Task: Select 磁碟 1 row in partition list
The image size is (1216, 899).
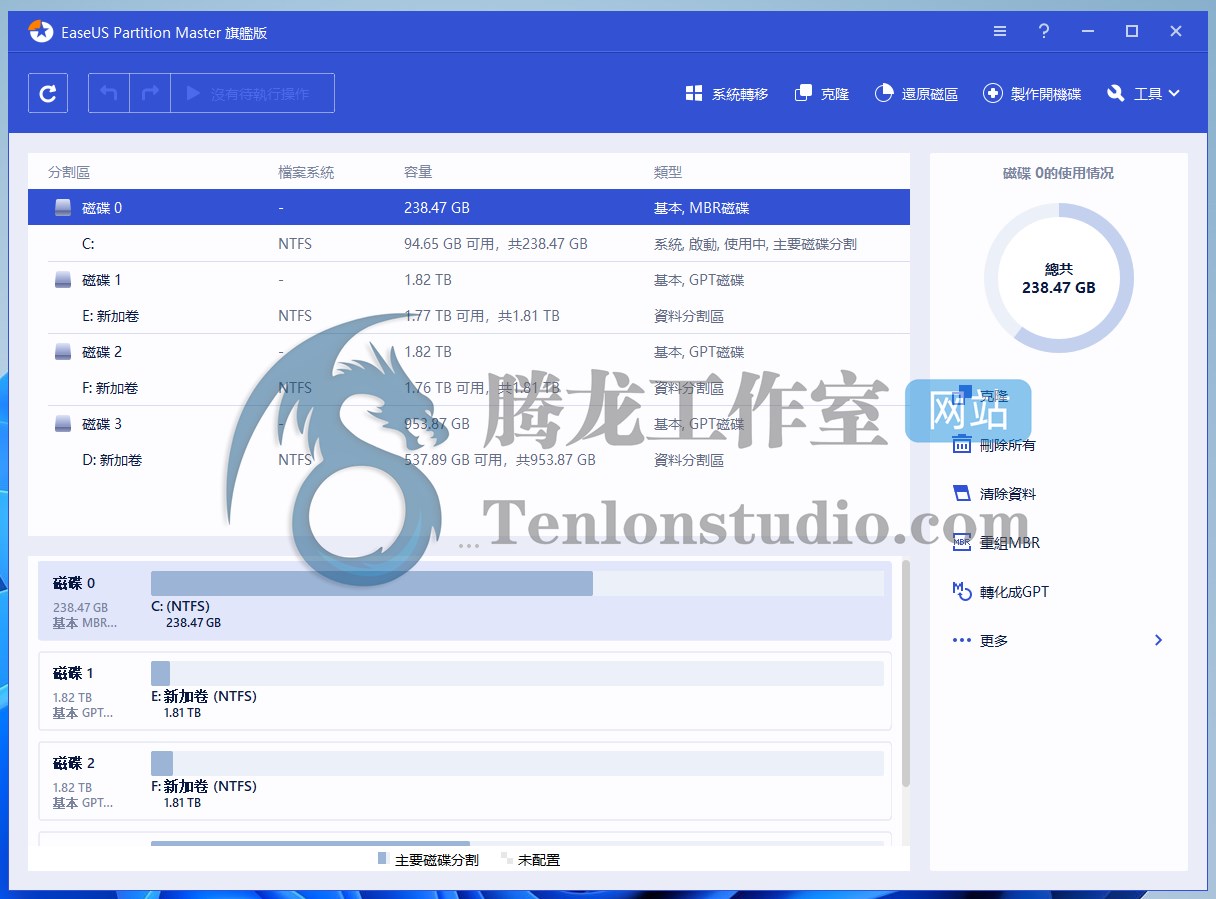Action: coord(469,280)
